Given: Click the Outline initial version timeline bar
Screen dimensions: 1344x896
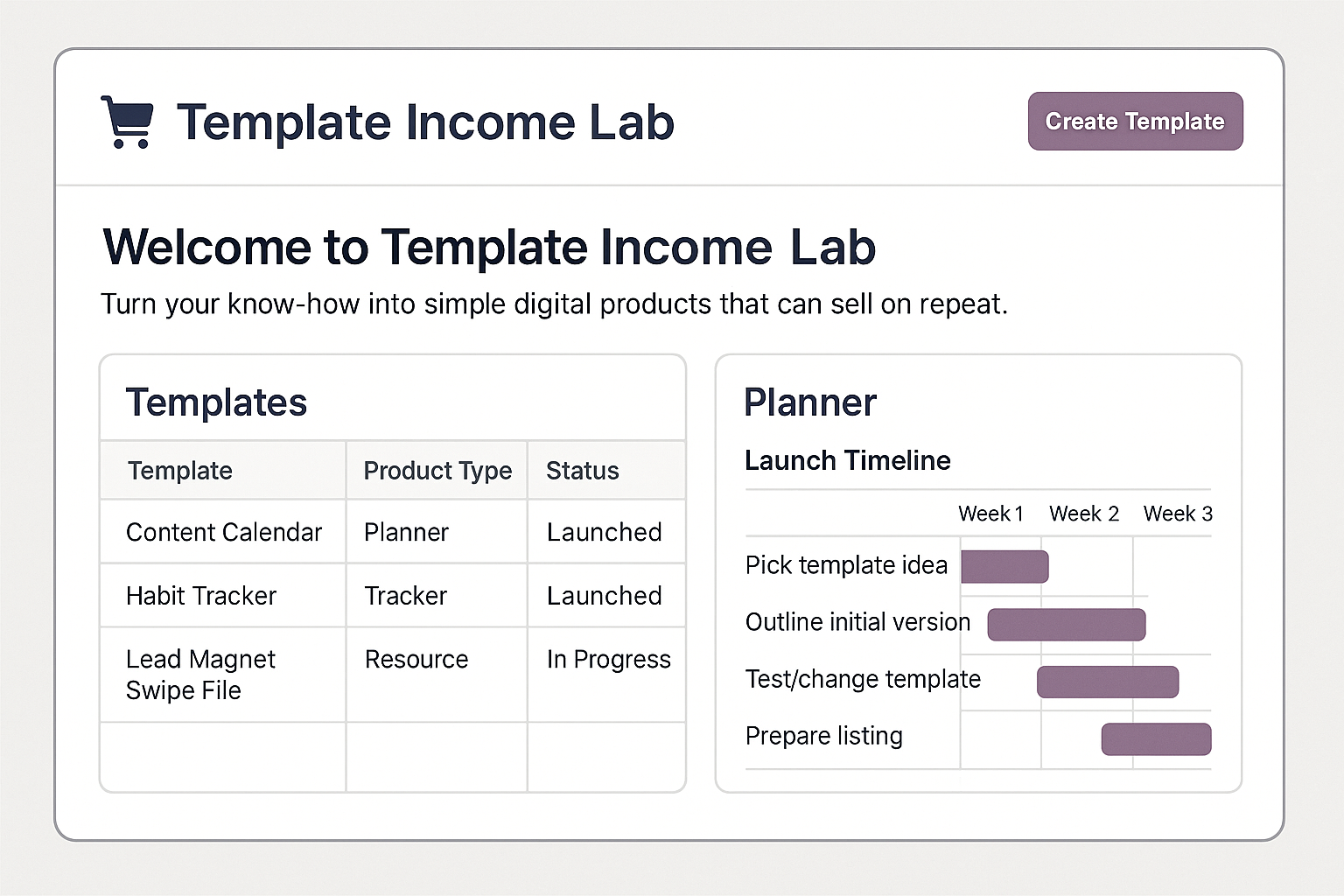Looking at the screenshot, I should point(1066,624).
